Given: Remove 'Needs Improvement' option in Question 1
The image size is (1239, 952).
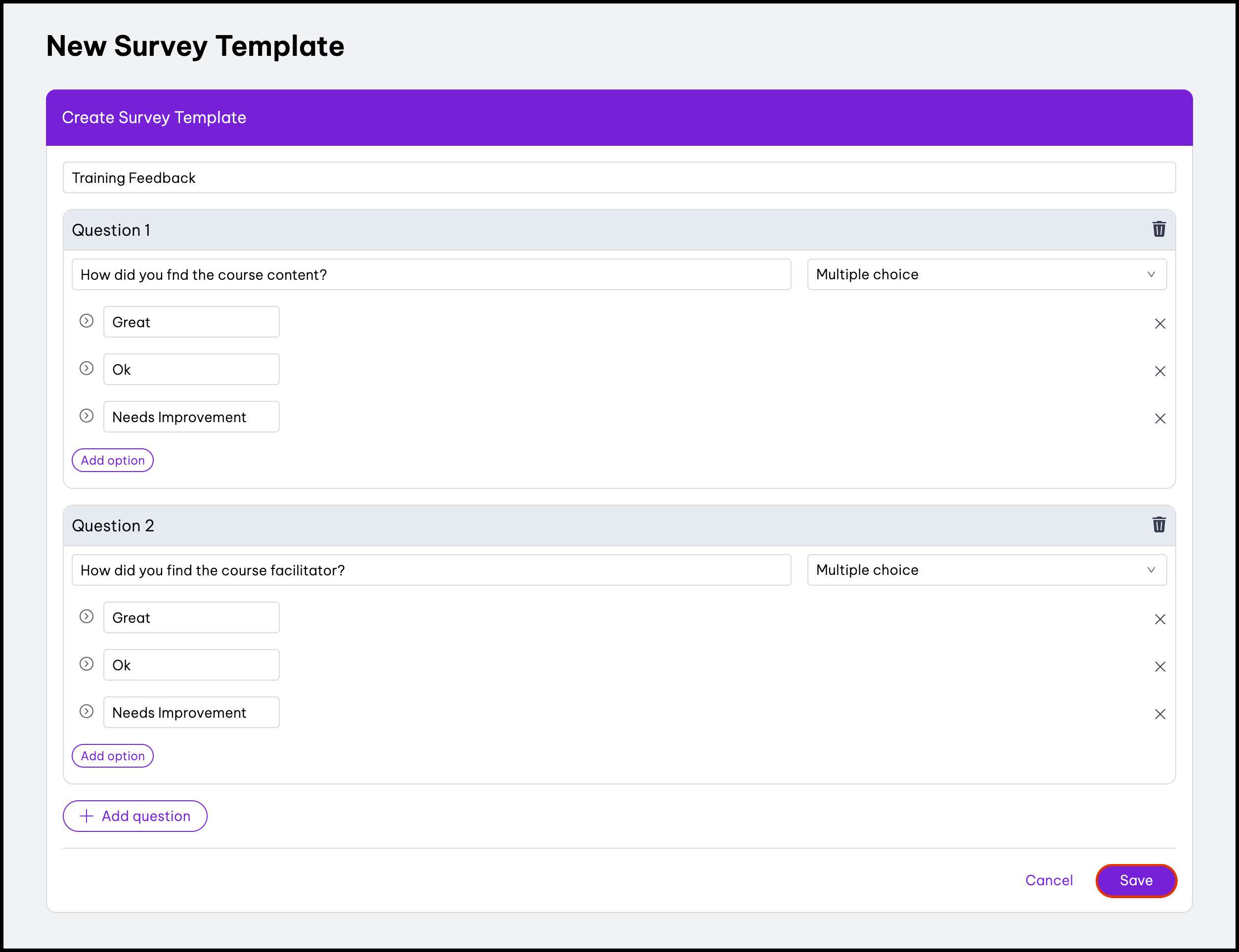Looking at the screenshot, I should click(x=1160, y=419).
